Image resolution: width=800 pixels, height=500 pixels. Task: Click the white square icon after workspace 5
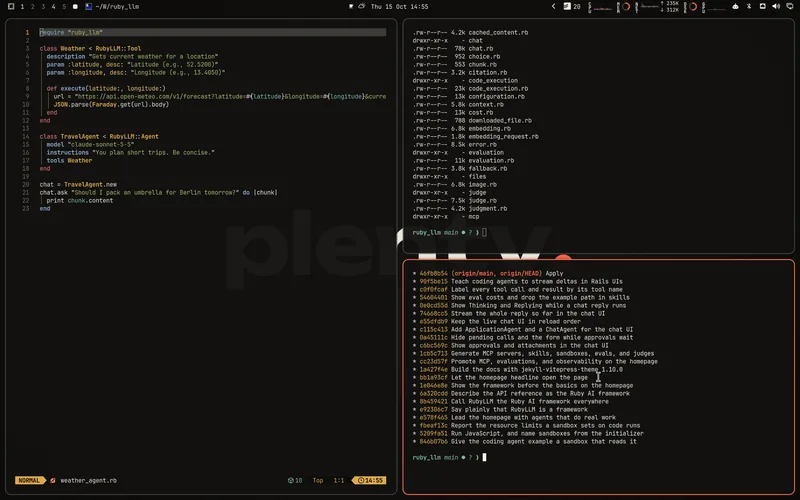pyautogui.click(x=75, y=7)
